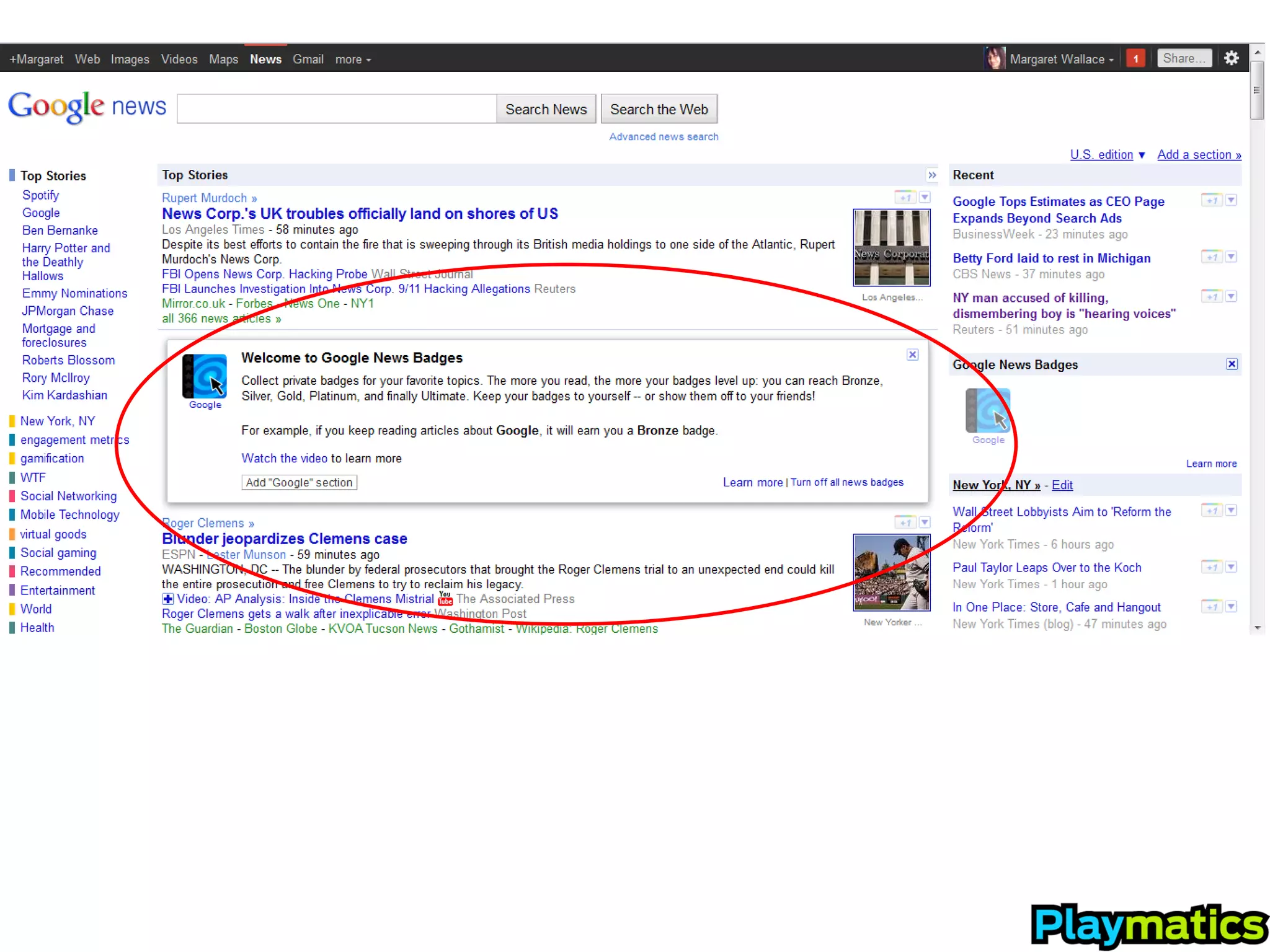
Task: Close the Welcome to Google News Badges box
Action: (x=912, y=355)
